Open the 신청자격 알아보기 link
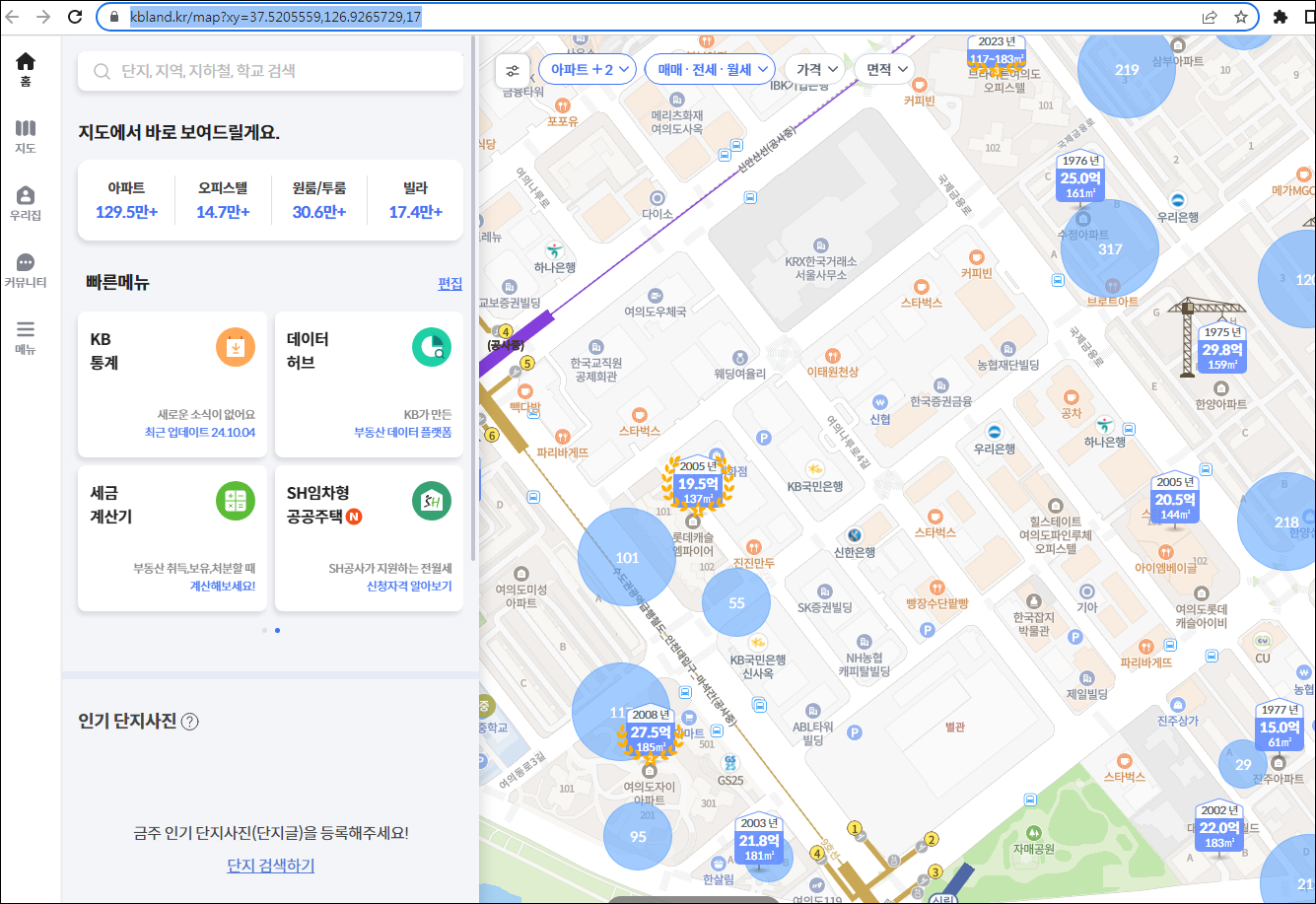This screenshot has height=904, width=1316. (x=409, y=586)
